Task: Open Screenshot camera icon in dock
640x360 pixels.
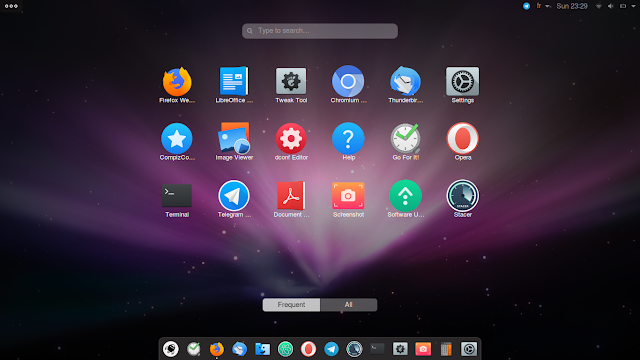Action: (423, 349)
